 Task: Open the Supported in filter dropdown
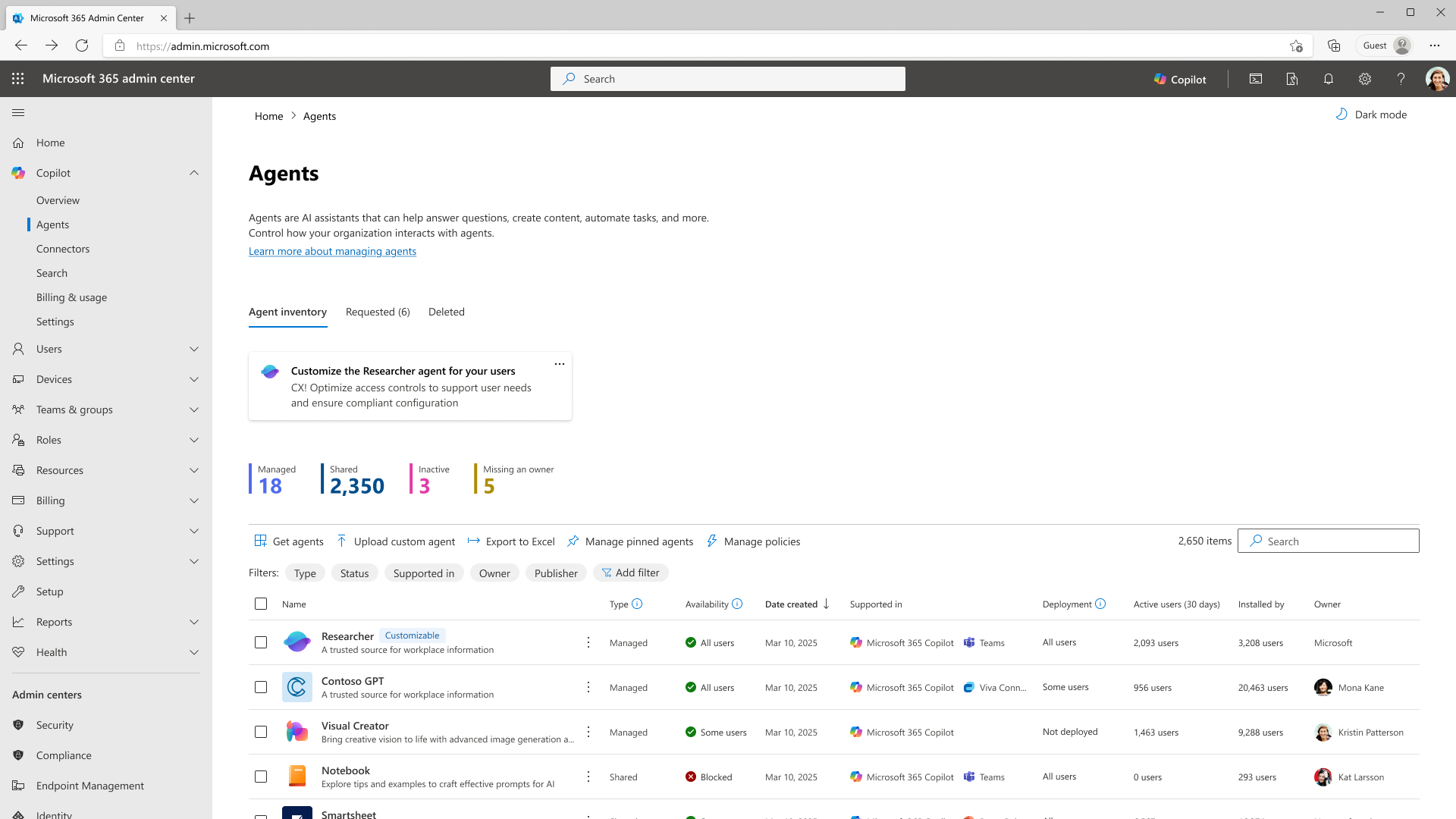423,573
